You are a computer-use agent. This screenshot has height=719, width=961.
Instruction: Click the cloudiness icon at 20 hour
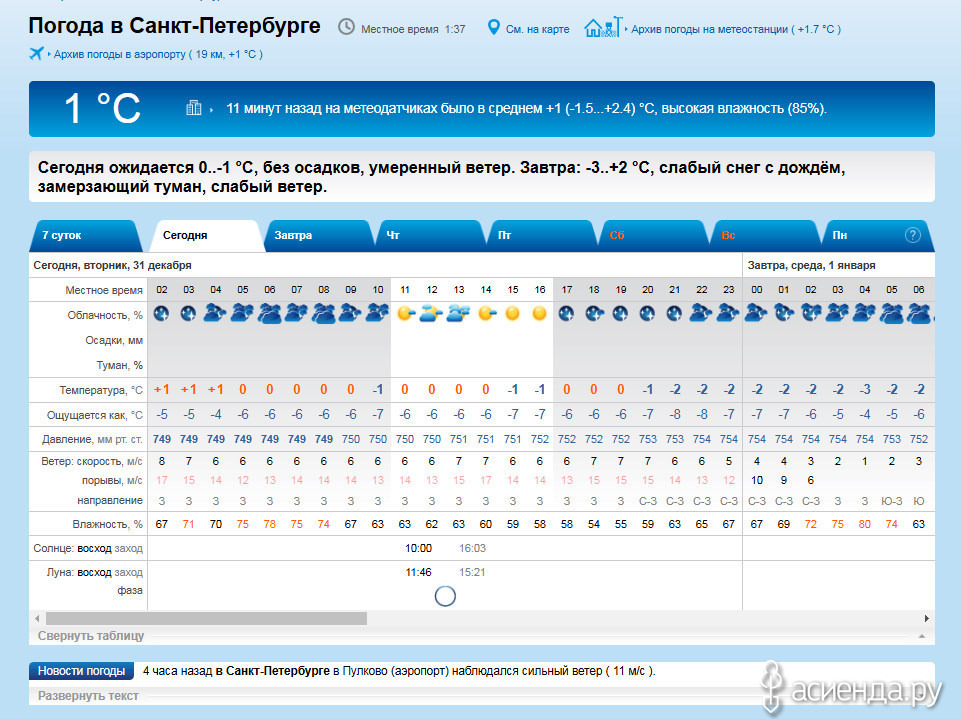[647, 314]
